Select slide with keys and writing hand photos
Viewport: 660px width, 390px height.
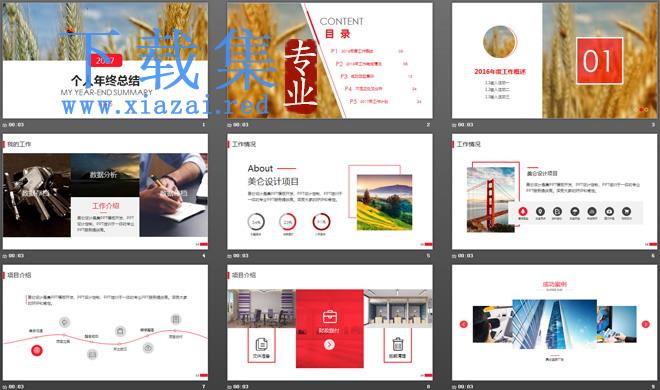tap(105, 192)
